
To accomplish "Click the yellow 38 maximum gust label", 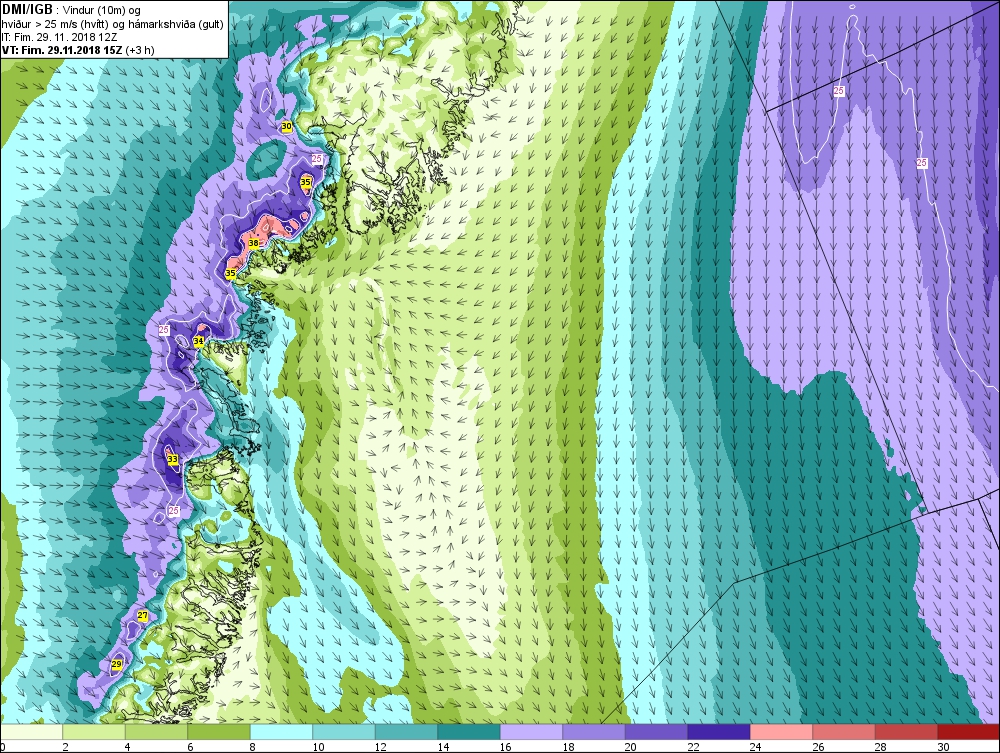I will pos(253,243).
